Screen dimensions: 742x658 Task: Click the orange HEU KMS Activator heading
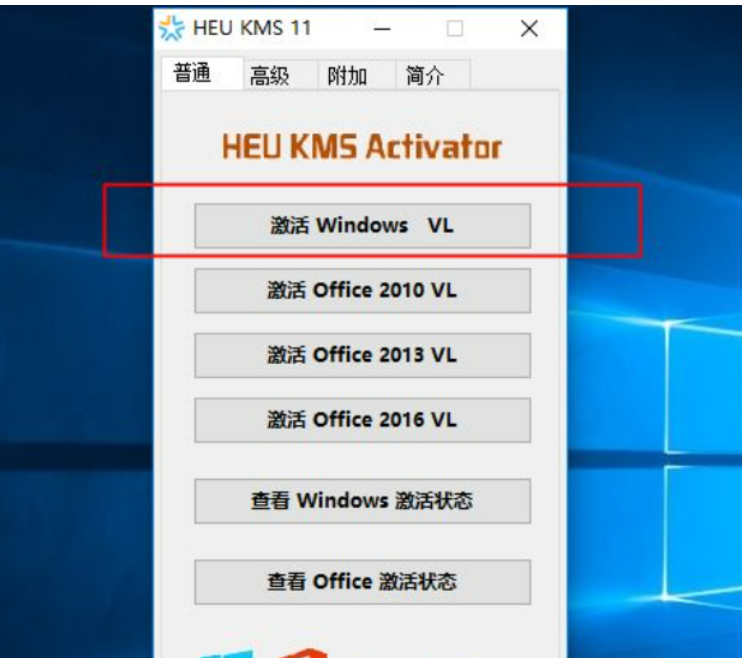[362, 146]
